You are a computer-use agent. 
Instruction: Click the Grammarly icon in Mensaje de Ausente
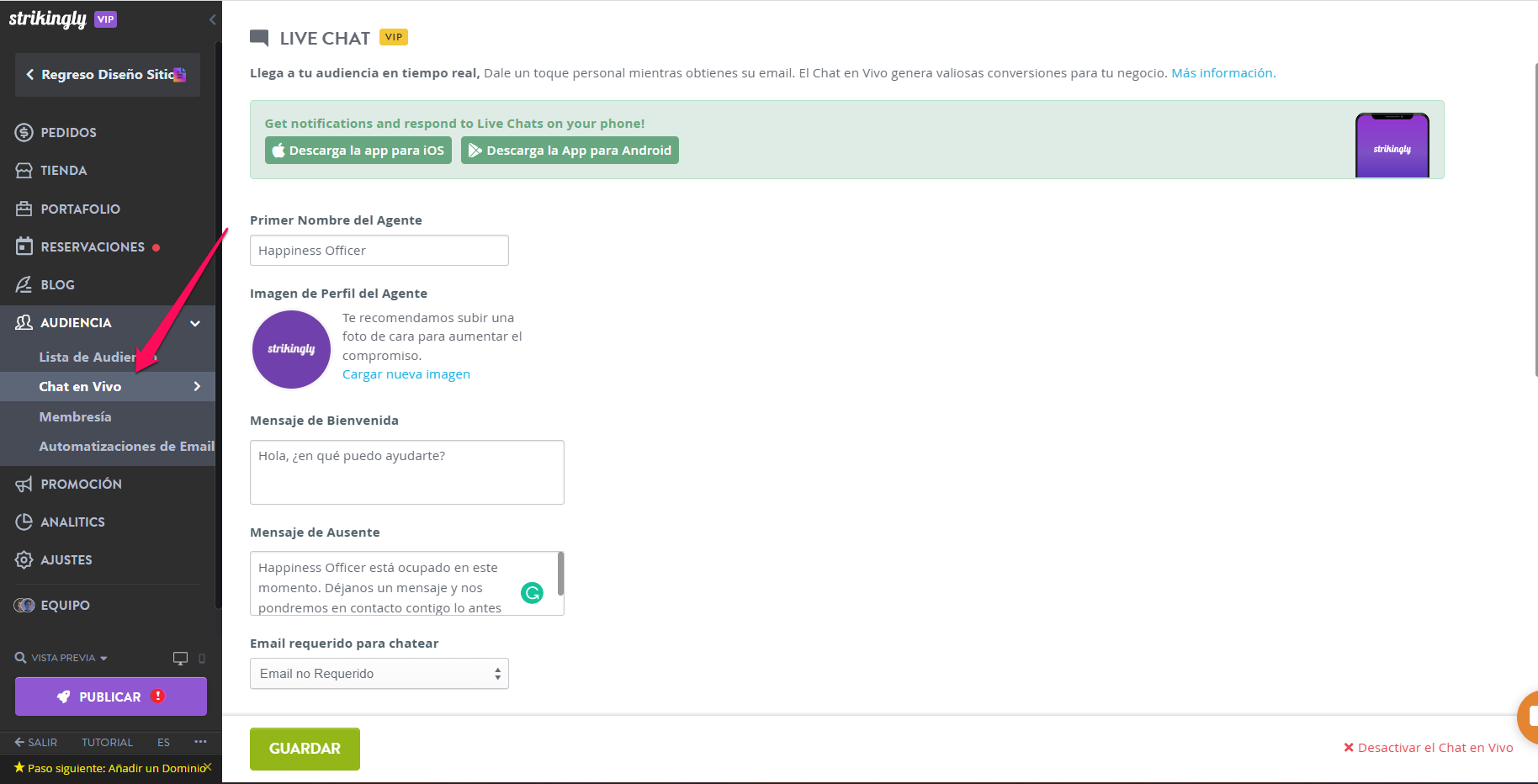pos(533,593)
